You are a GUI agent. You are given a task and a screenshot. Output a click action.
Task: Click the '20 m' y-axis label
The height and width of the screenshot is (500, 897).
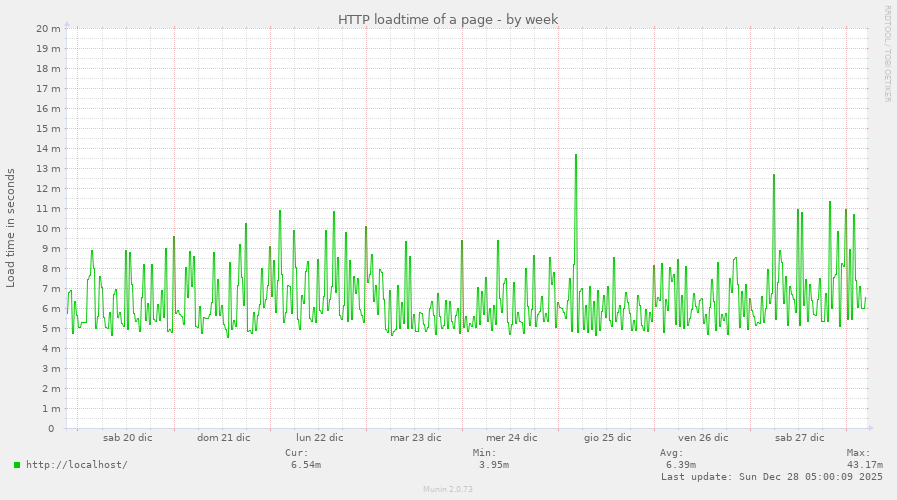(x=48, y=29)
